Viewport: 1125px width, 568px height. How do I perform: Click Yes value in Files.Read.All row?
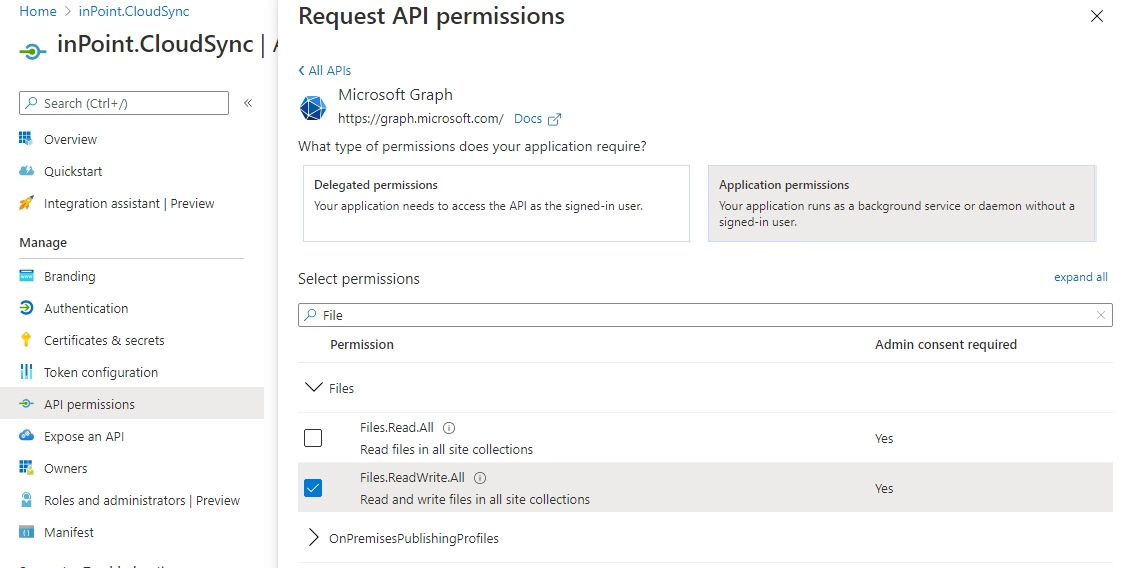884,438
